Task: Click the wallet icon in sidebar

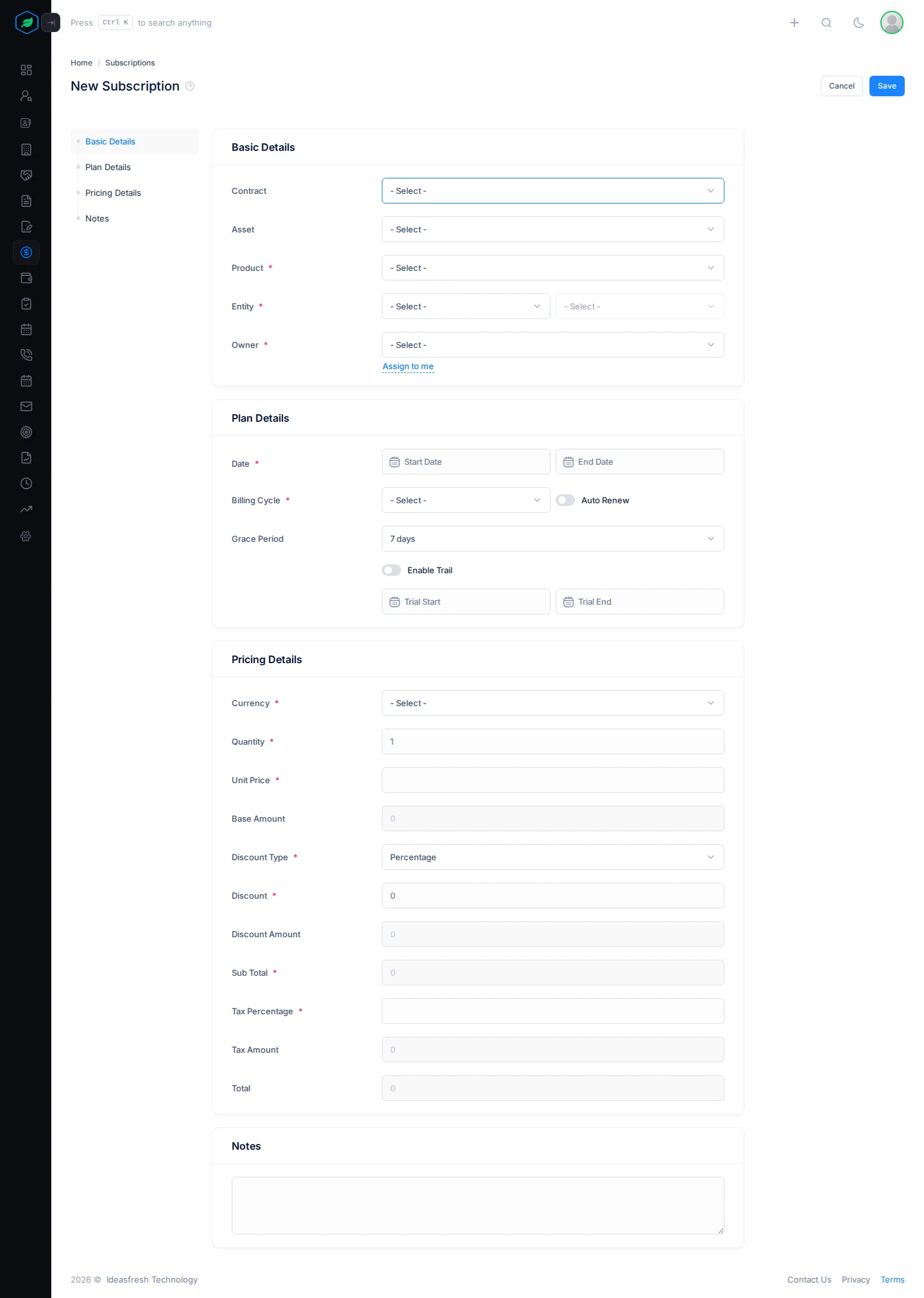Action: [26, 278]
